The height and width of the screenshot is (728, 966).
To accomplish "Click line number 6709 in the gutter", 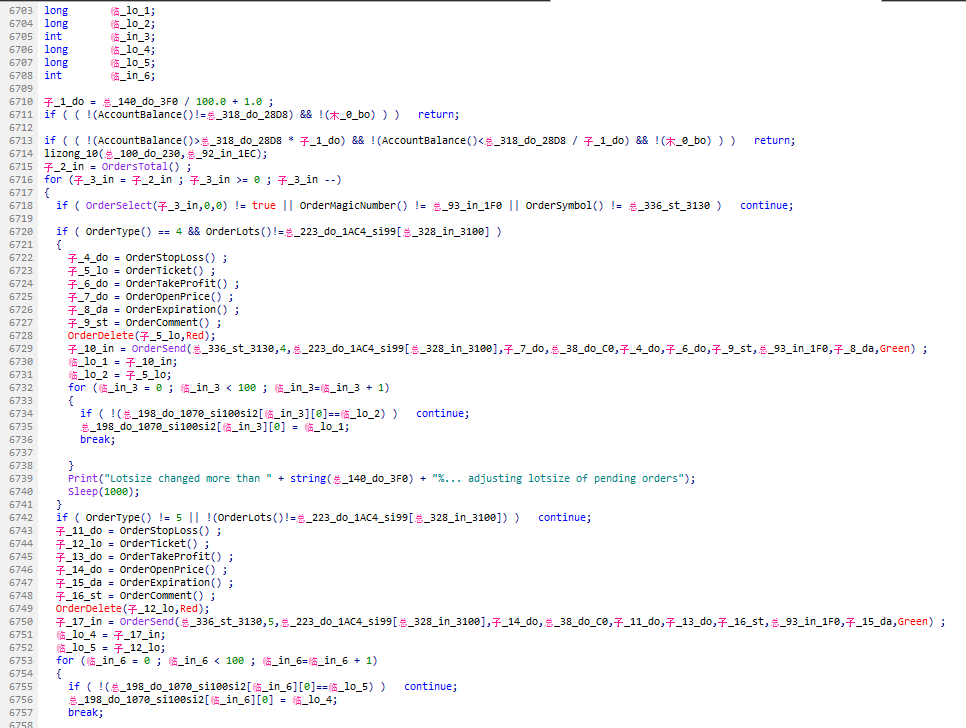I will coord(21,89).
